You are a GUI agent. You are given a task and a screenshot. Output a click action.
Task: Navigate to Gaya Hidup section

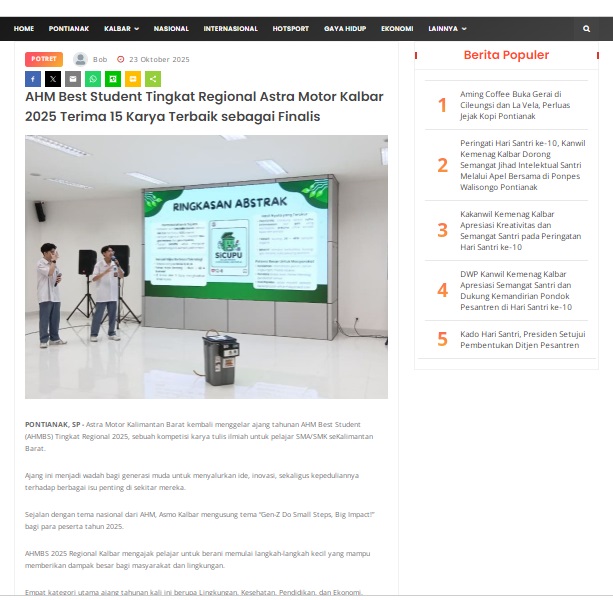coord(345,29)
